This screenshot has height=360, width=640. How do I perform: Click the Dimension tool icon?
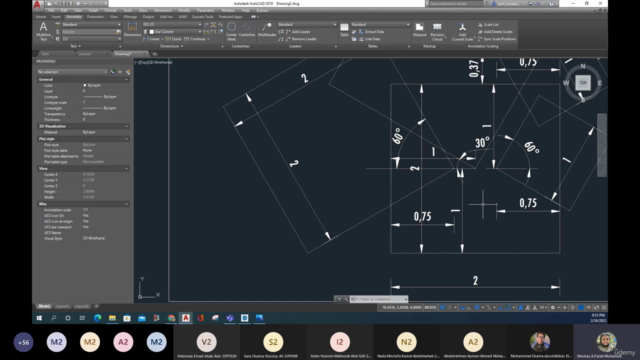tap(132, 30)
